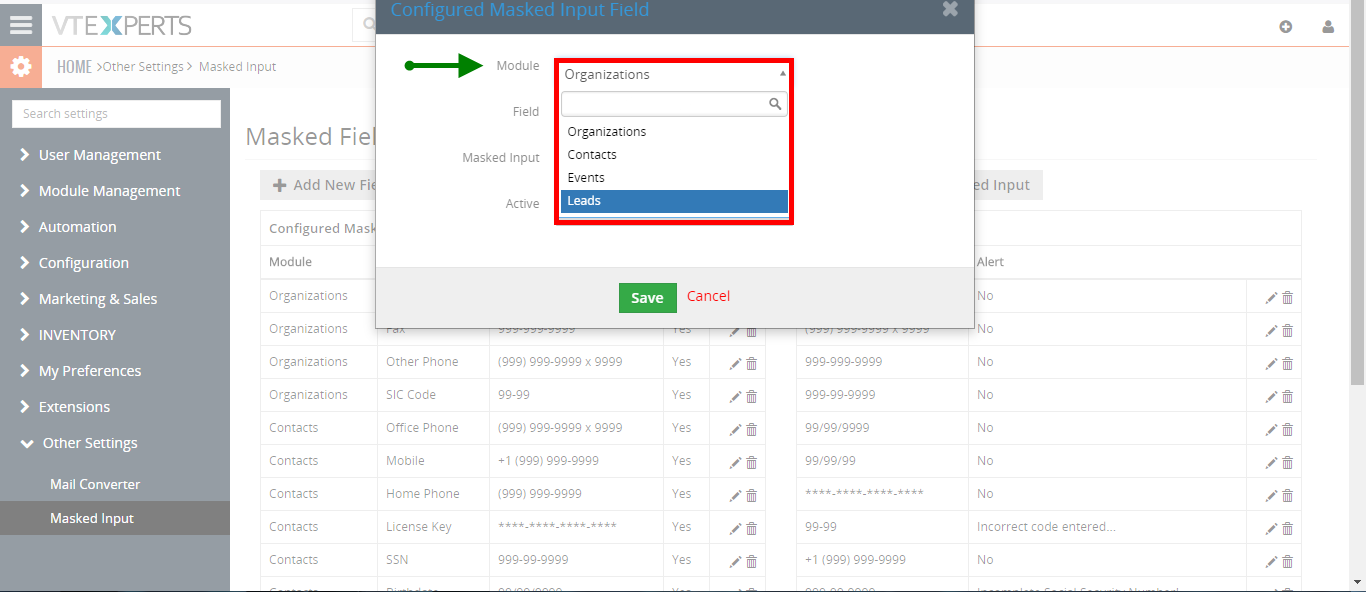Delete the SIC Code masked field

[x=752, y=397]
